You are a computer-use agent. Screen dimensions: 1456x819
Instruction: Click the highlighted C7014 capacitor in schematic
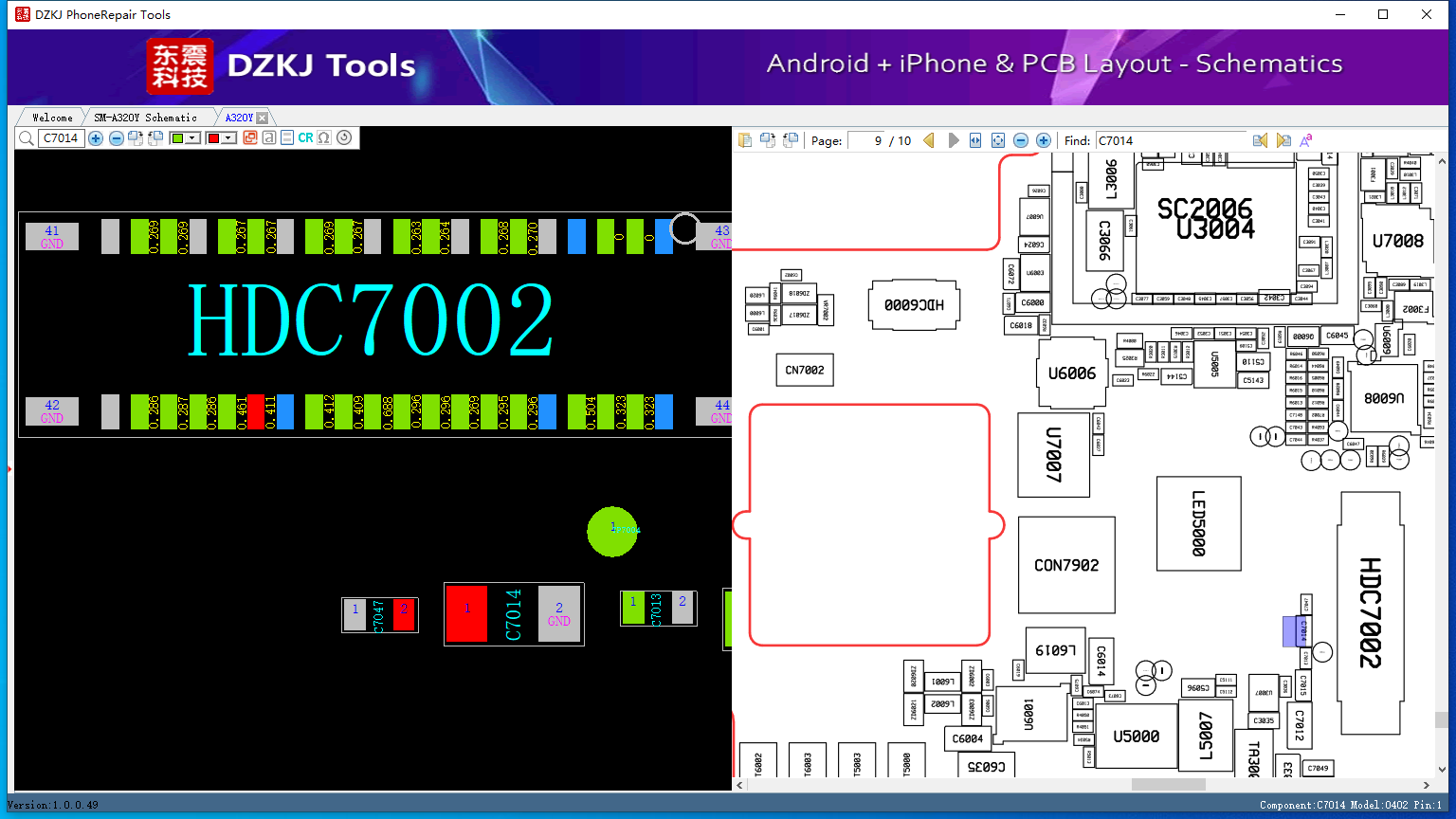tap(1302, 631)
